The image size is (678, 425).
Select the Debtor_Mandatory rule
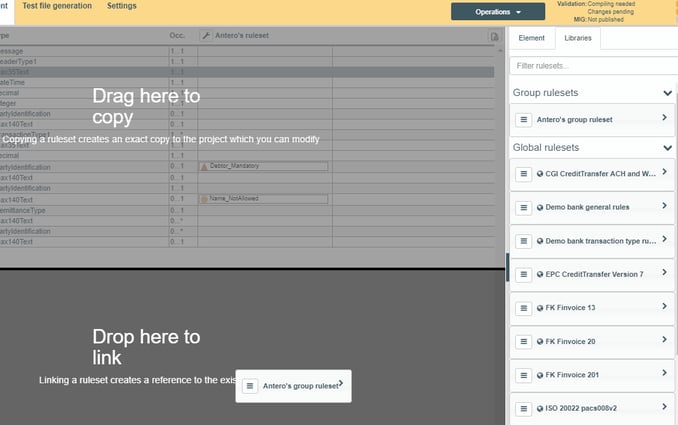263,166
